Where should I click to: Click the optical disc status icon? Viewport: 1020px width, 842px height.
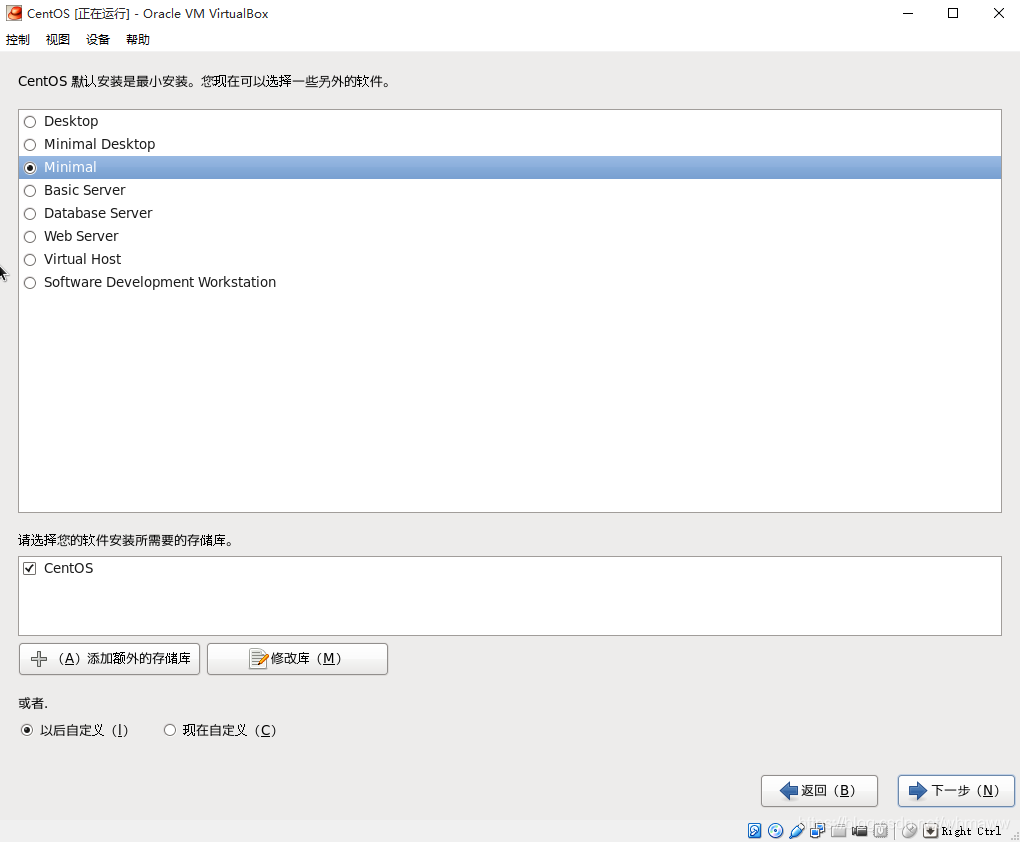(775, 830)
